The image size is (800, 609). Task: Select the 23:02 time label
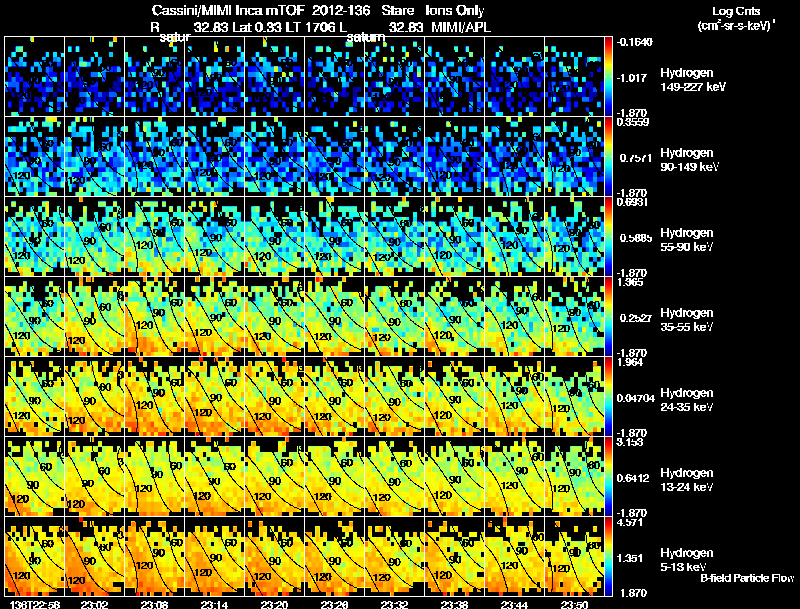click(x=94, y=605)
